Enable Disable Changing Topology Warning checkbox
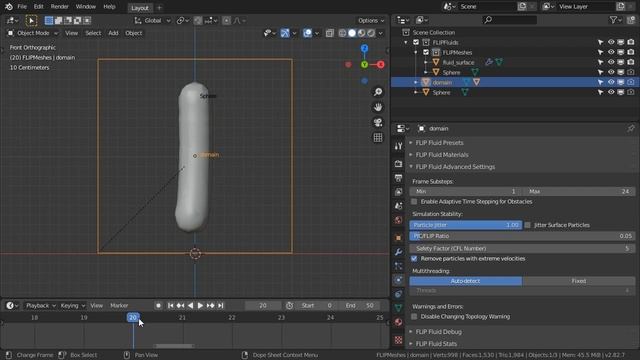The width and height of the screenshot is (640, 360). click(414, 317)
